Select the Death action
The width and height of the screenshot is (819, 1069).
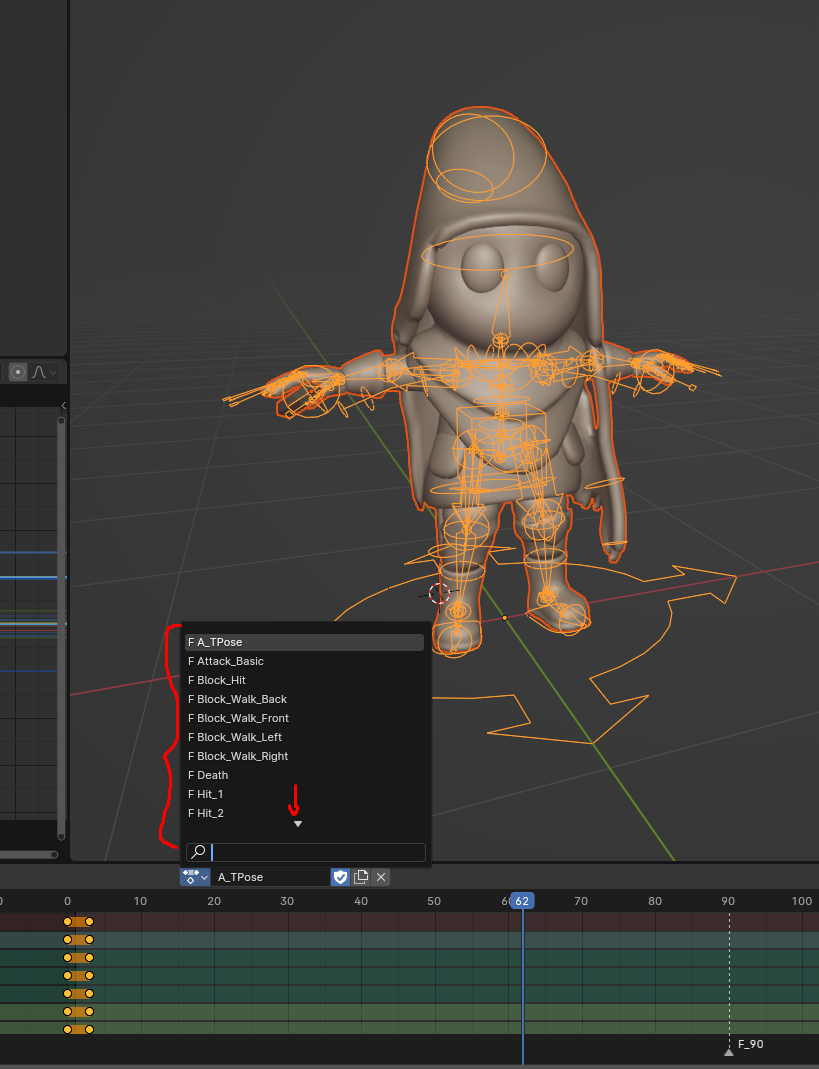coord(304,776)
